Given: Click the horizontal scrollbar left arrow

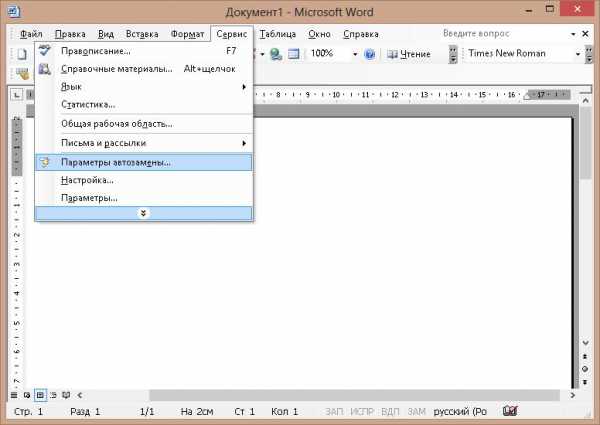Looking at the screenshot, I should (x=80, y=395).
